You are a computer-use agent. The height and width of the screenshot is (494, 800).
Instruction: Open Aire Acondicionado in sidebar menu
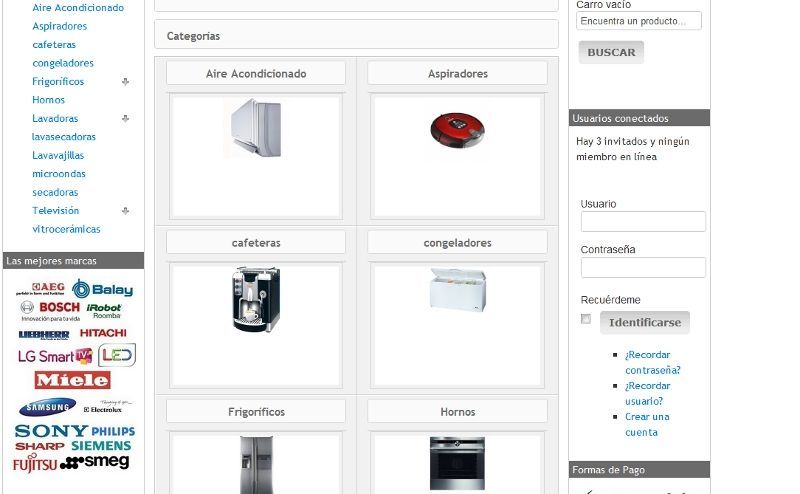[78, 8]
